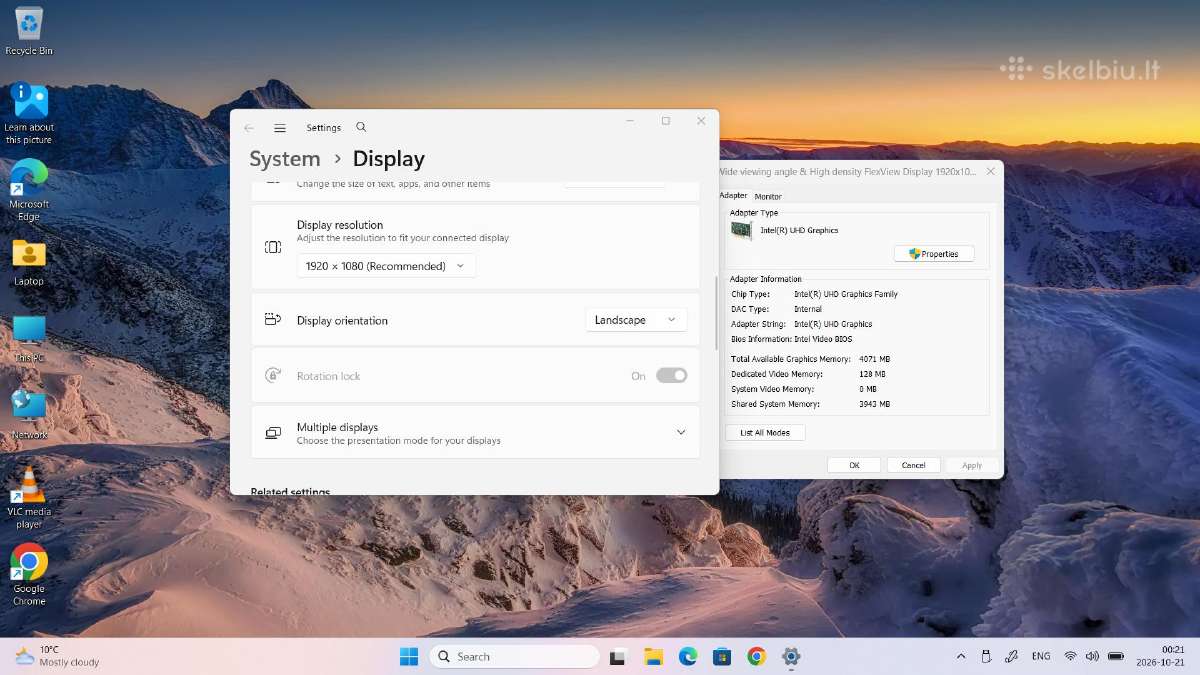This screenshot has height=675, width=1200.
Task: Click the '3943 MB' shared system memory value
Action: click(x=874, y=404)
